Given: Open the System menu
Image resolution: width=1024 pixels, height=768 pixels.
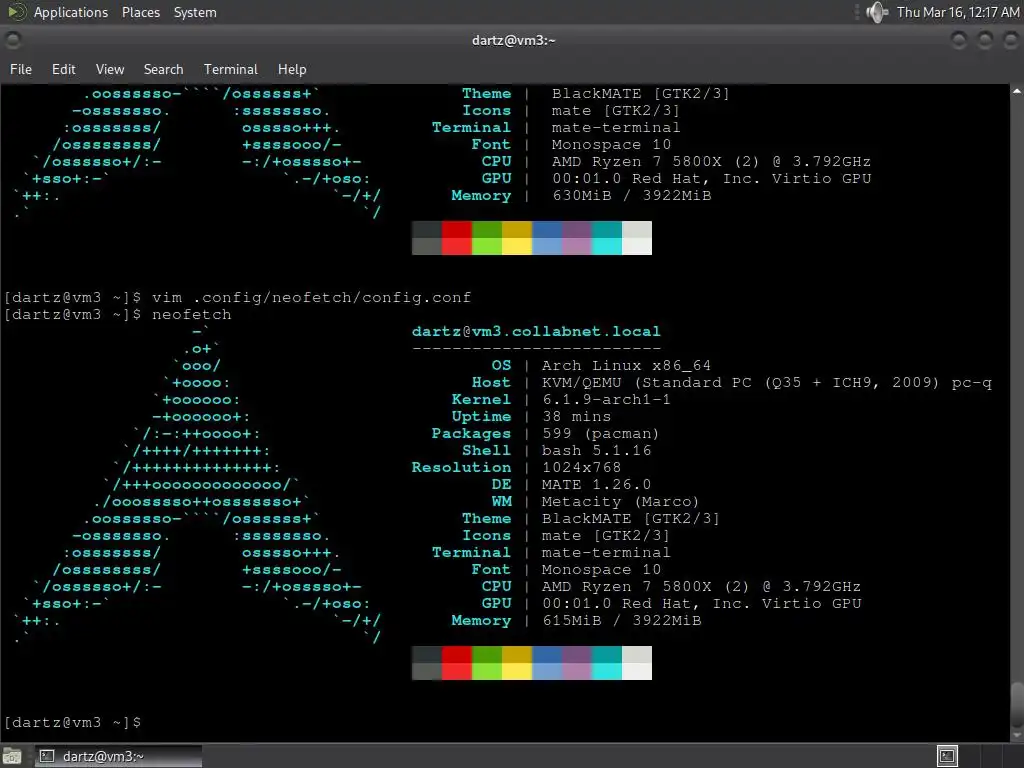Looking at the screenshot, I should 195,12.
